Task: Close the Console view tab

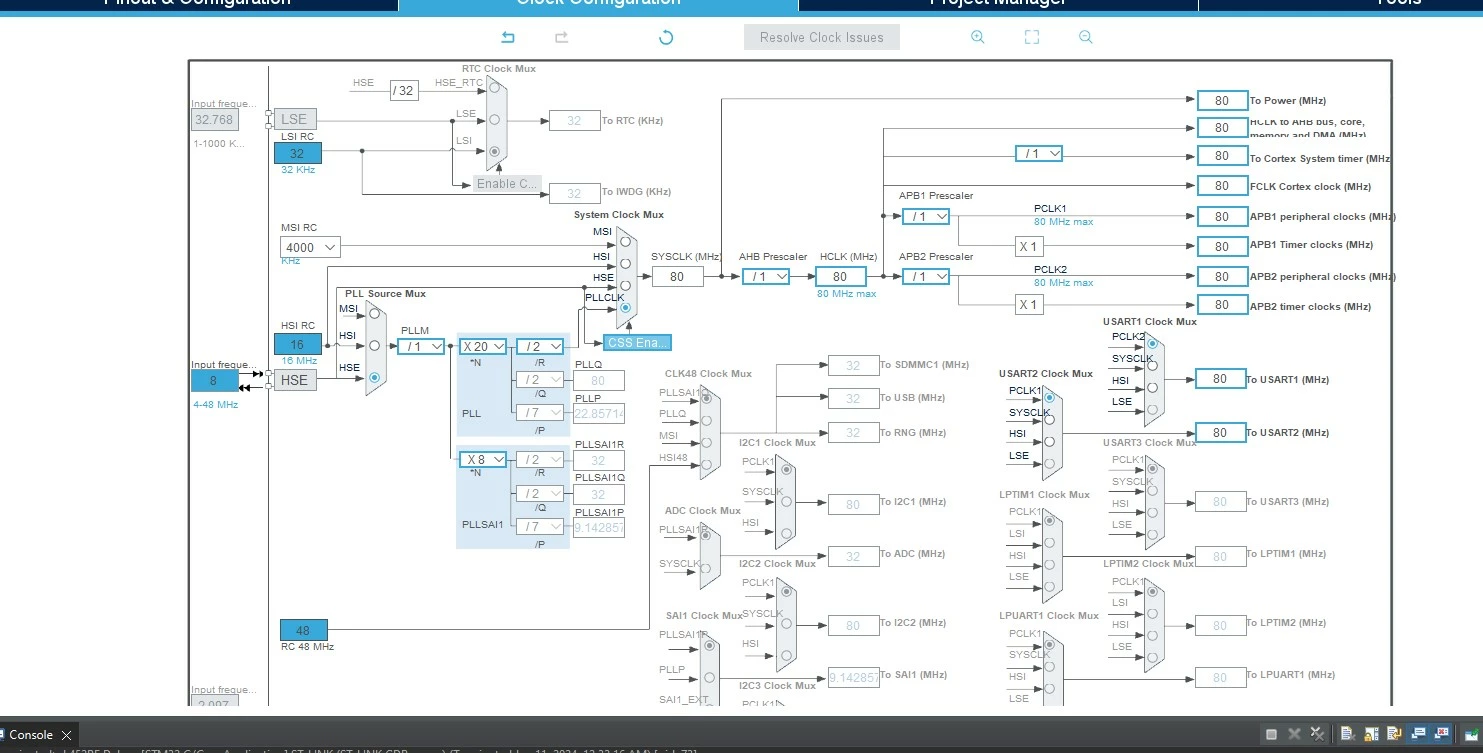Action: click(x=66, y=735)
